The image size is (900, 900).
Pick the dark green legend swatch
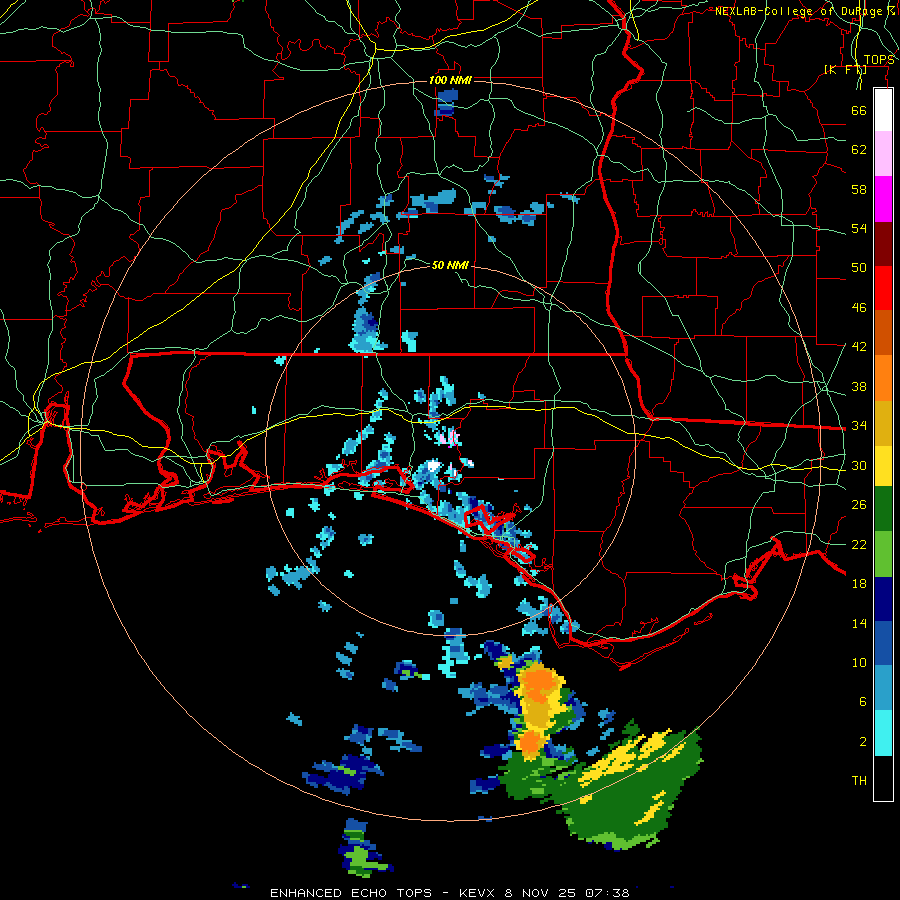(x=883, y=509)
